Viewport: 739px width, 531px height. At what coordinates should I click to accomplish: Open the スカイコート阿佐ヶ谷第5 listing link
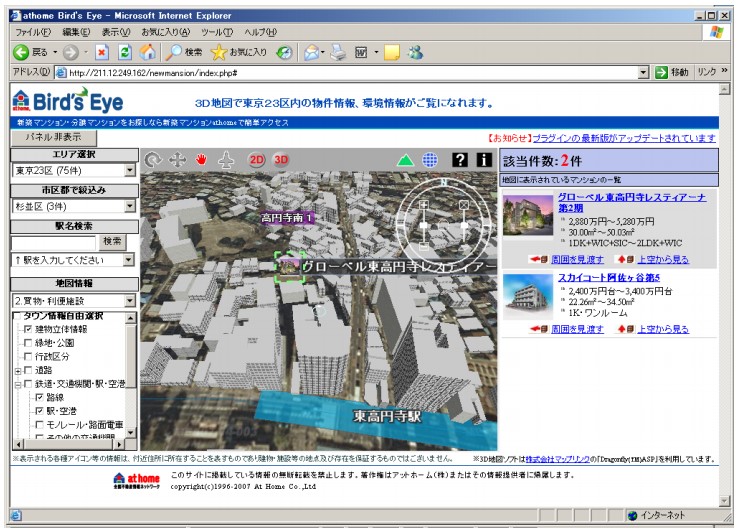609,277
